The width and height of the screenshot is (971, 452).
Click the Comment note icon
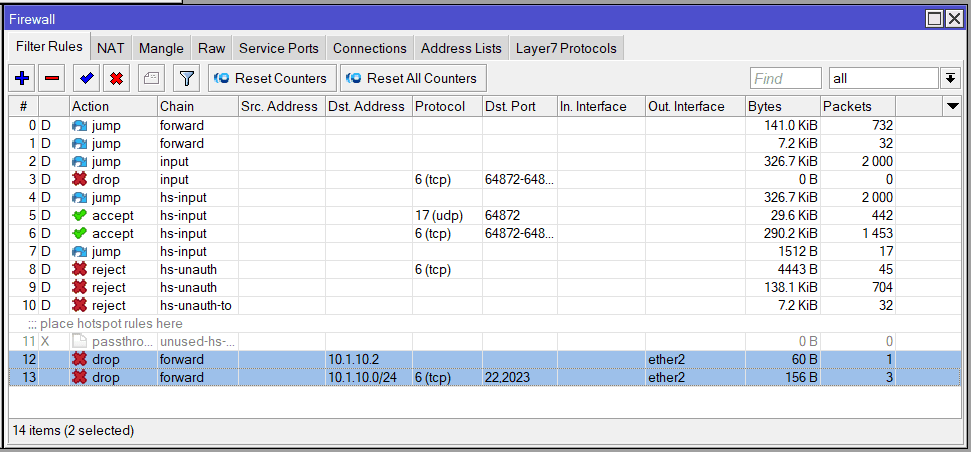(x=151, y=78)
